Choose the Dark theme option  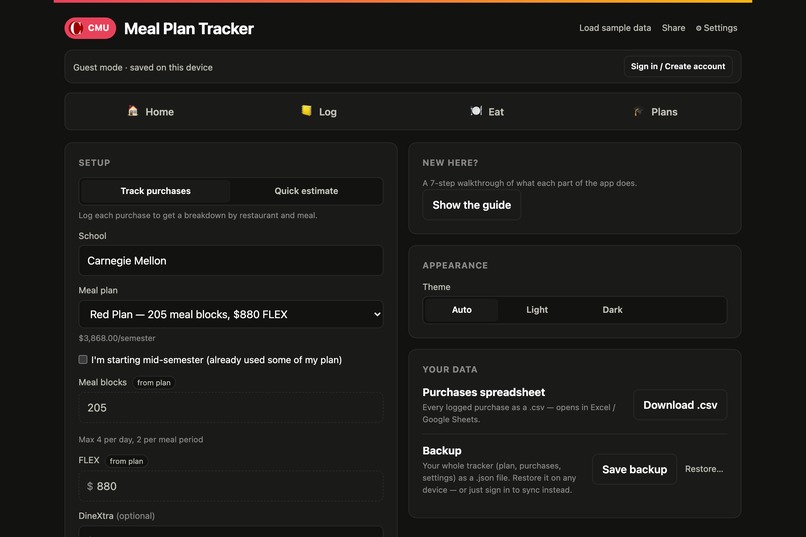[x=612, y=310]
